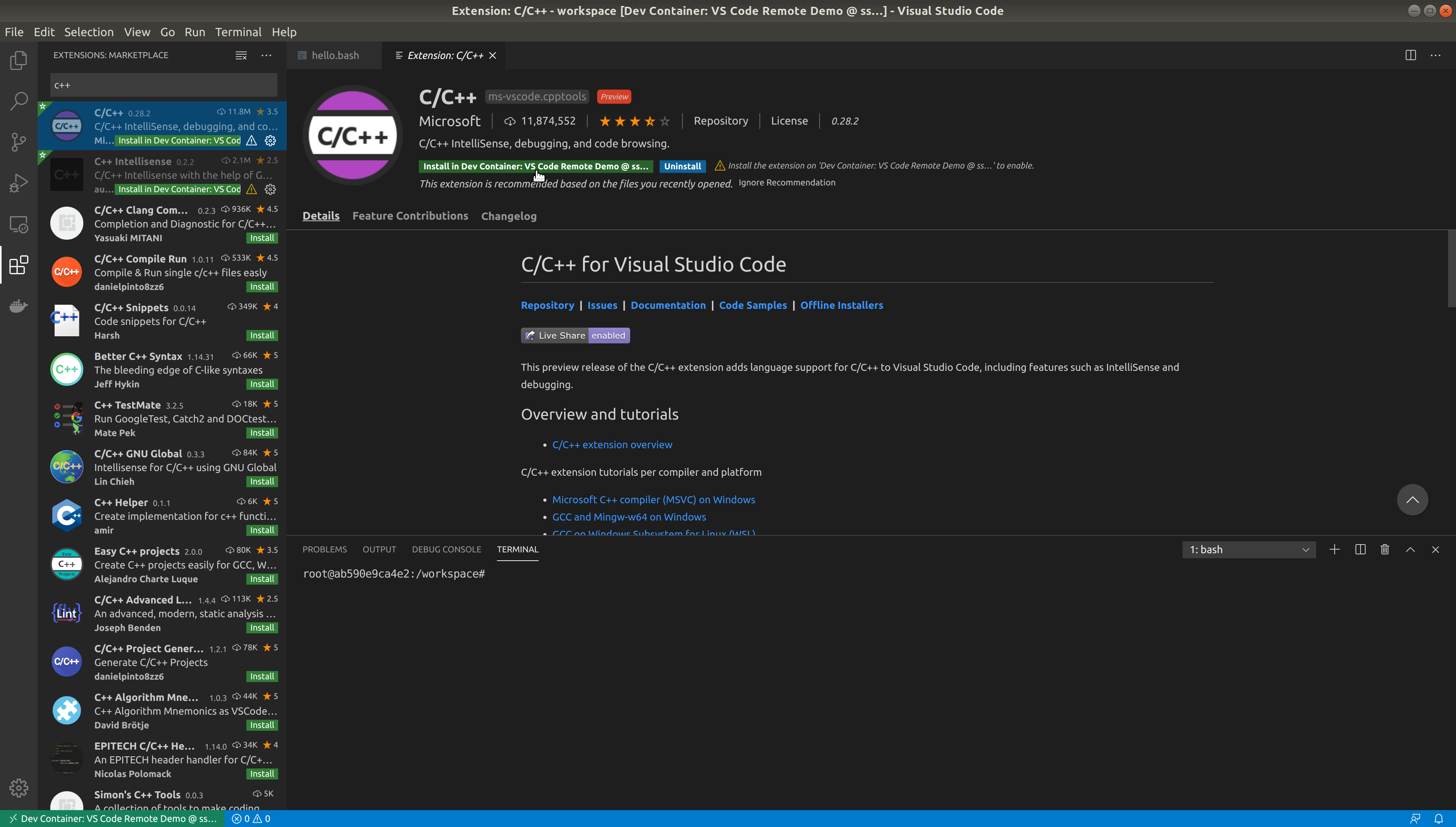The image size is (1456, 827).
Task: Open the Selection menu
Action: pyautogui.click(x=88, y=32)
